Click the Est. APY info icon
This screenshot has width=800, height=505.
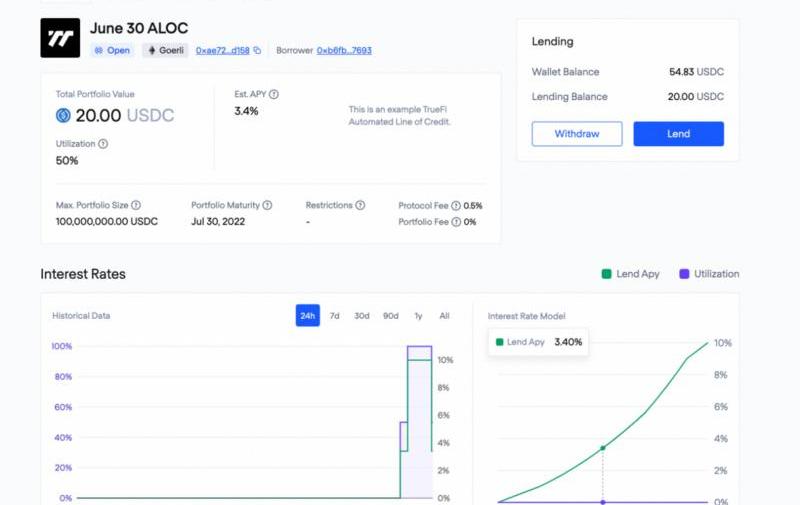click(x=274, y=94)
